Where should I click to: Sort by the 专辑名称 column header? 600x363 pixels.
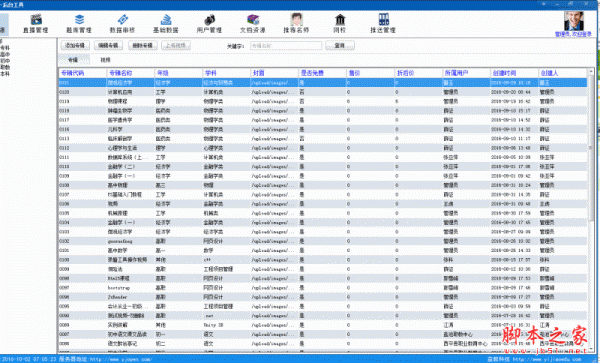coord(130,73)
